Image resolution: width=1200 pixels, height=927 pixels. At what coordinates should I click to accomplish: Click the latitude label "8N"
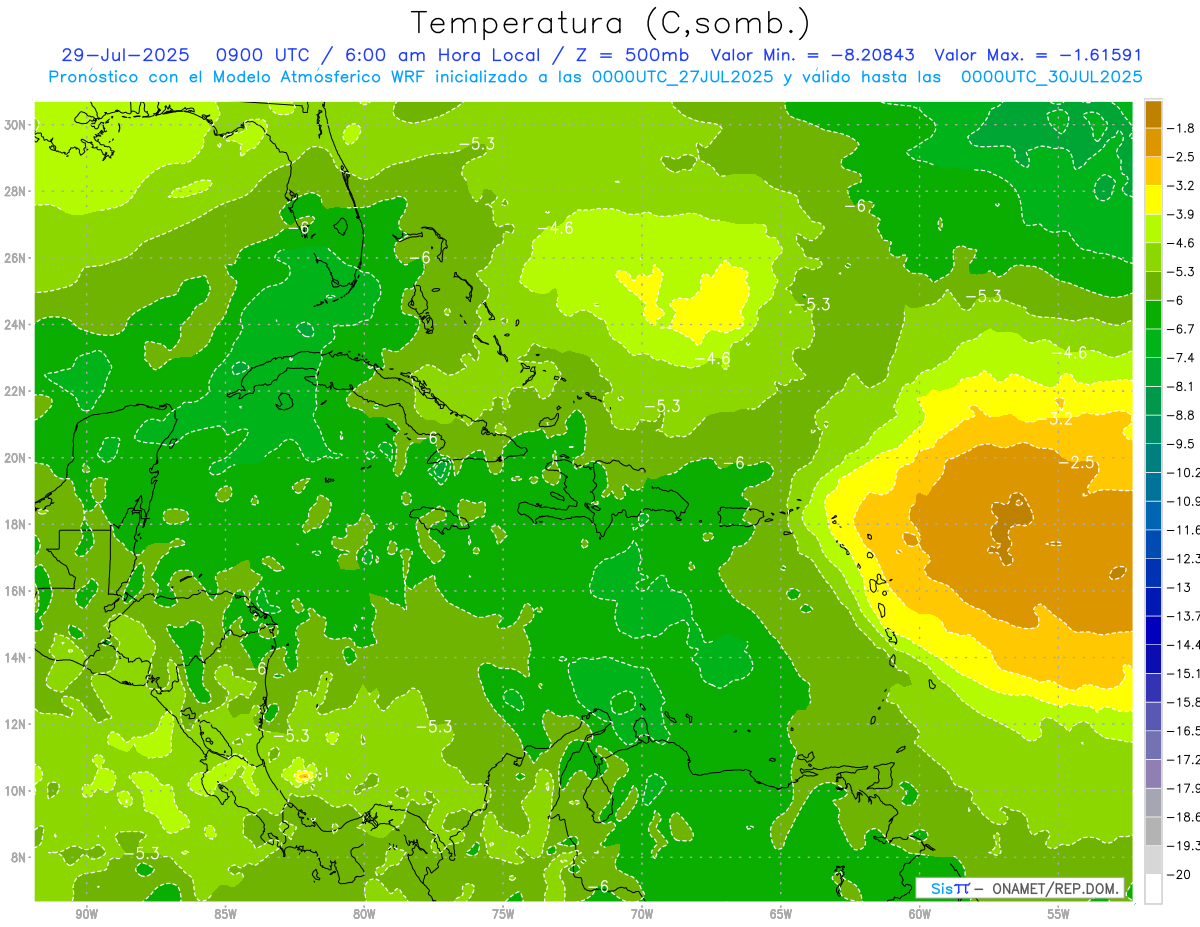(20, 857)
